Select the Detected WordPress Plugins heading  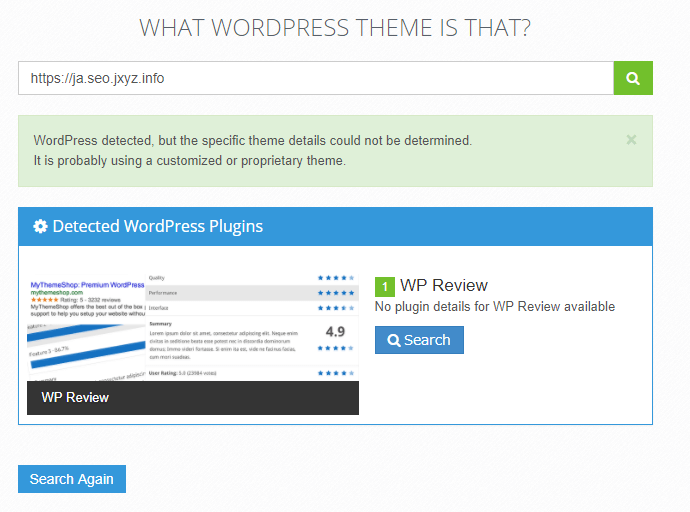(157, 226)
